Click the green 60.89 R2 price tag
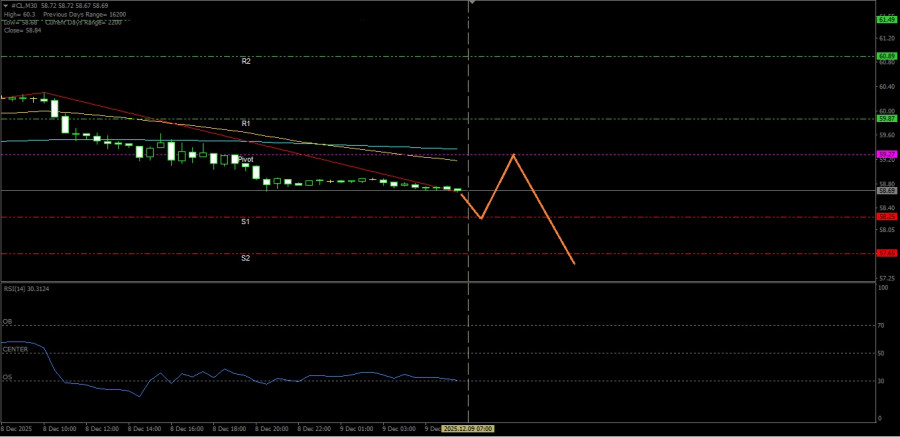The image size is (900, 437). (x=886, y=56)
